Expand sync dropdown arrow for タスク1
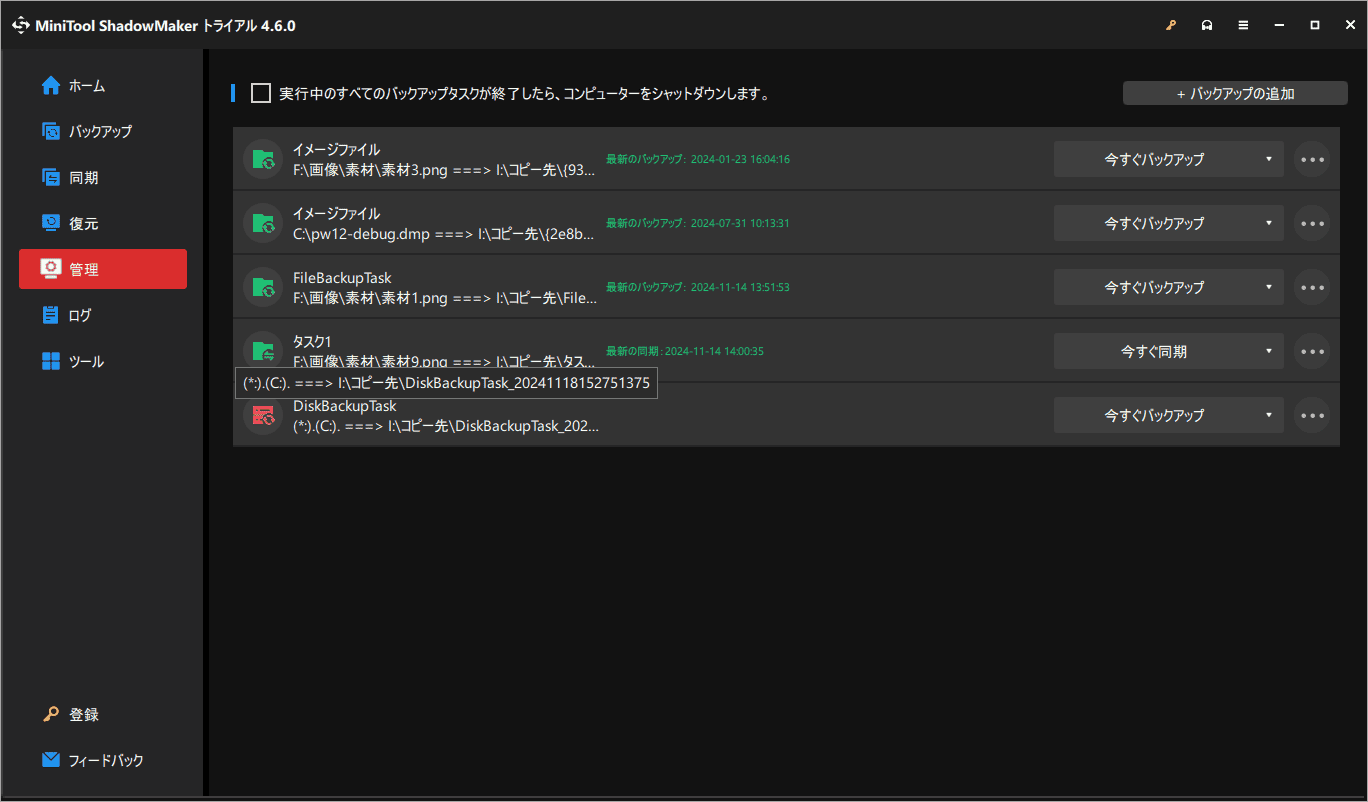Viewport: 1368px width, 802px height. 1269,351
